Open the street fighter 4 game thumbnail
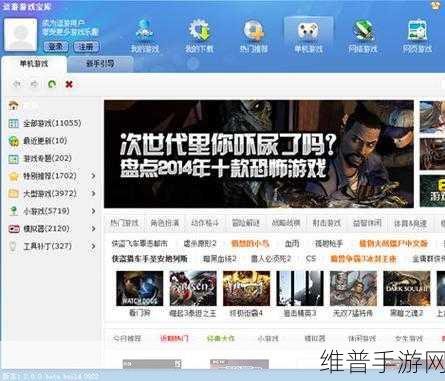The height and width of the screenshot is (381, 445). click(246, 288)
